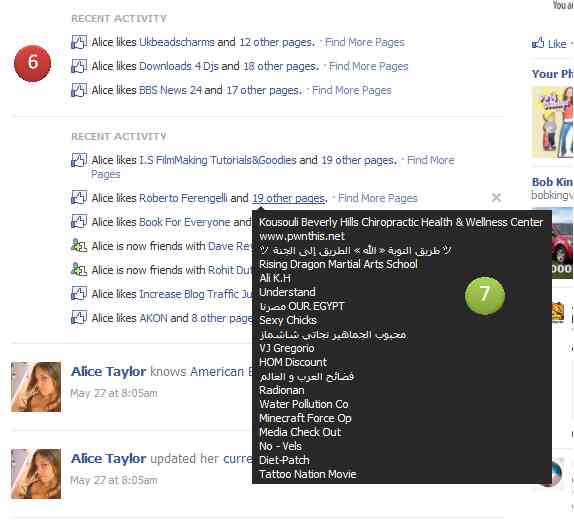
Task: Select 'Water Pollution Co' entry
Action: pyautogui.click(x=304, y=404)
